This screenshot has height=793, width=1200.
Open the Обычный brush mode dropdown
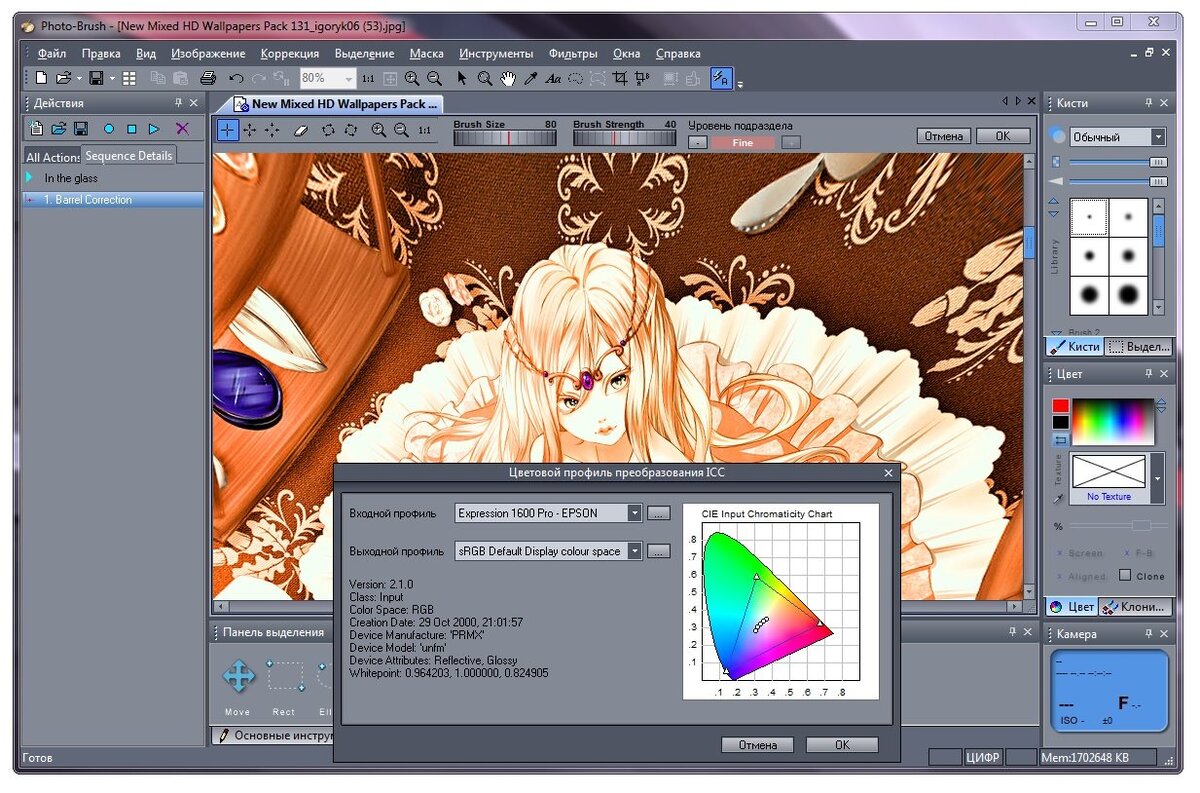(1158, 137)
